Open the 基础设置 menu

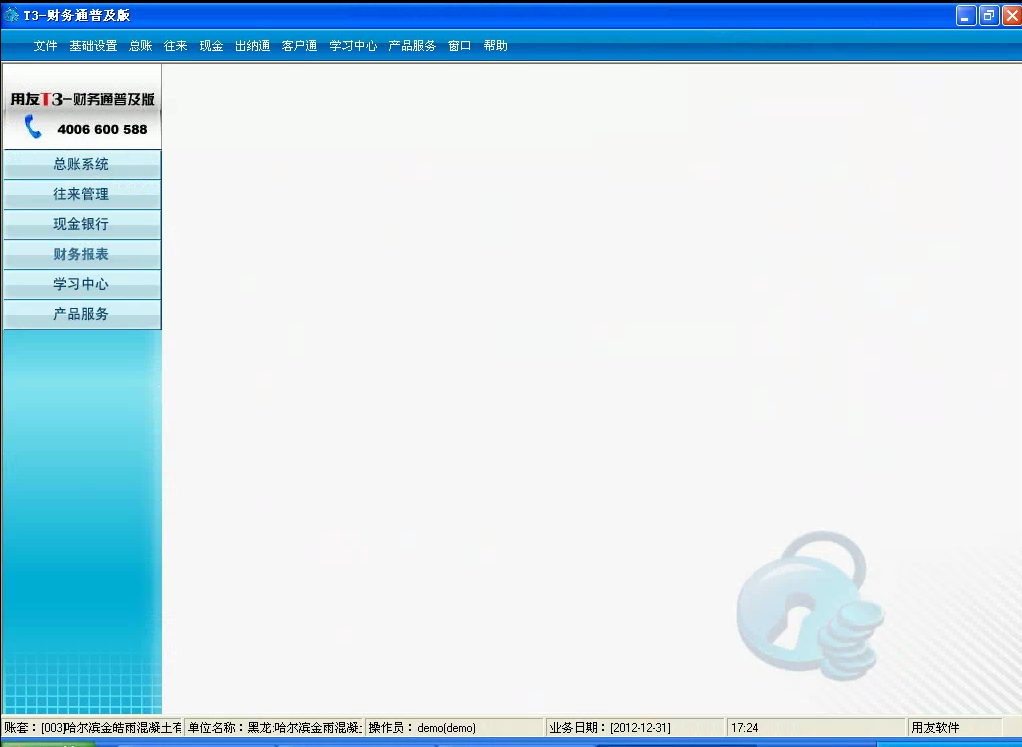[93, 46]
